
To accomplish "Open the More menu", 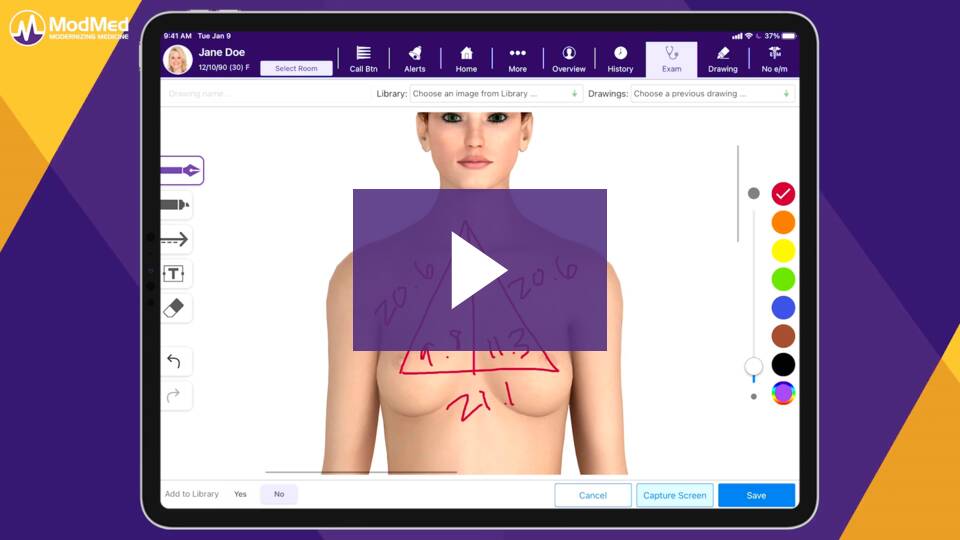I will pyautogui.click(x=517, y=59).
